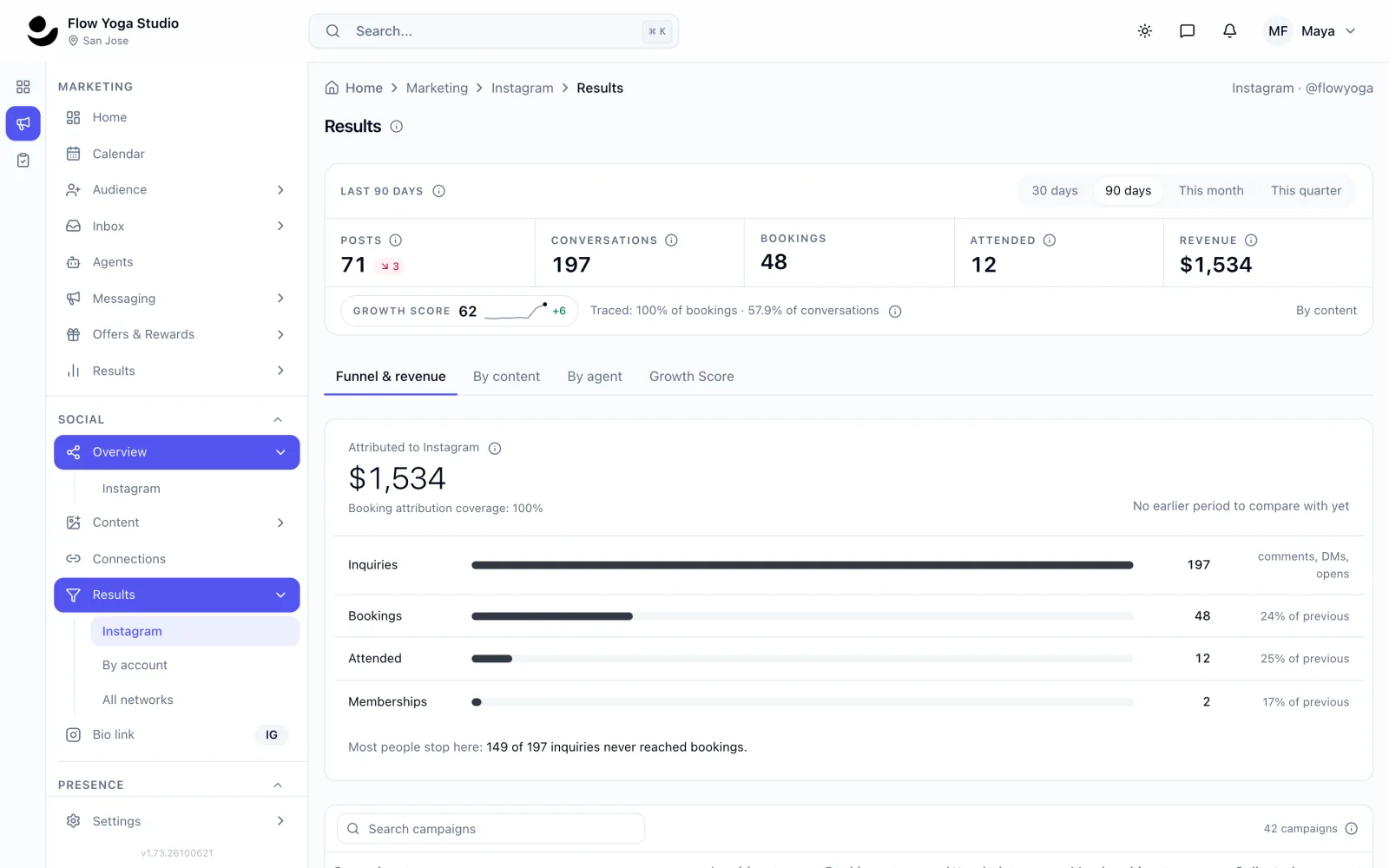Open the Funnel & revenue tab
Viewport: 1389px width, 868px height.
click(x=391, y=377)
